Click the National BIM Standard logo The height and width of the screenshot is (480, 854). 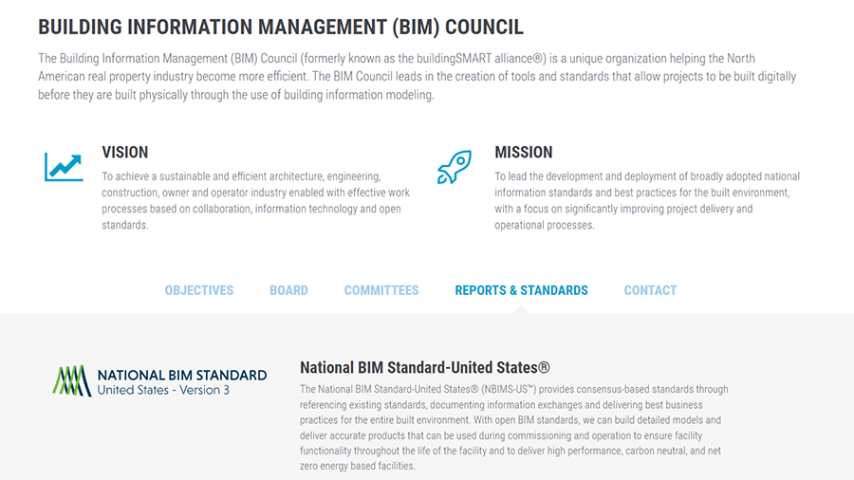point(160,381)
